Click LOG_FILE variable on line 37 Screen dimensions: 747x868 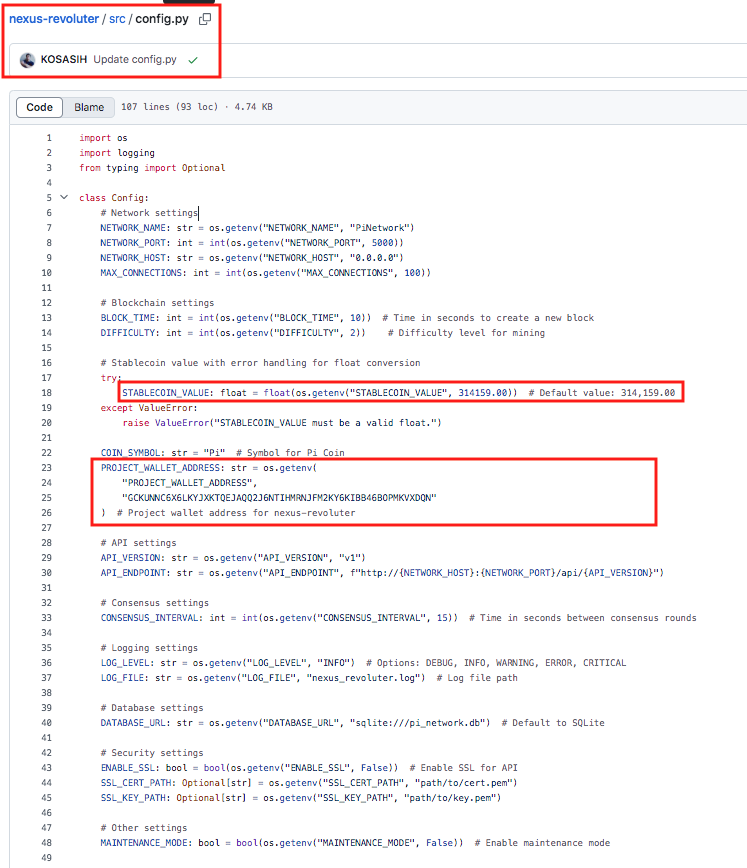122,678
